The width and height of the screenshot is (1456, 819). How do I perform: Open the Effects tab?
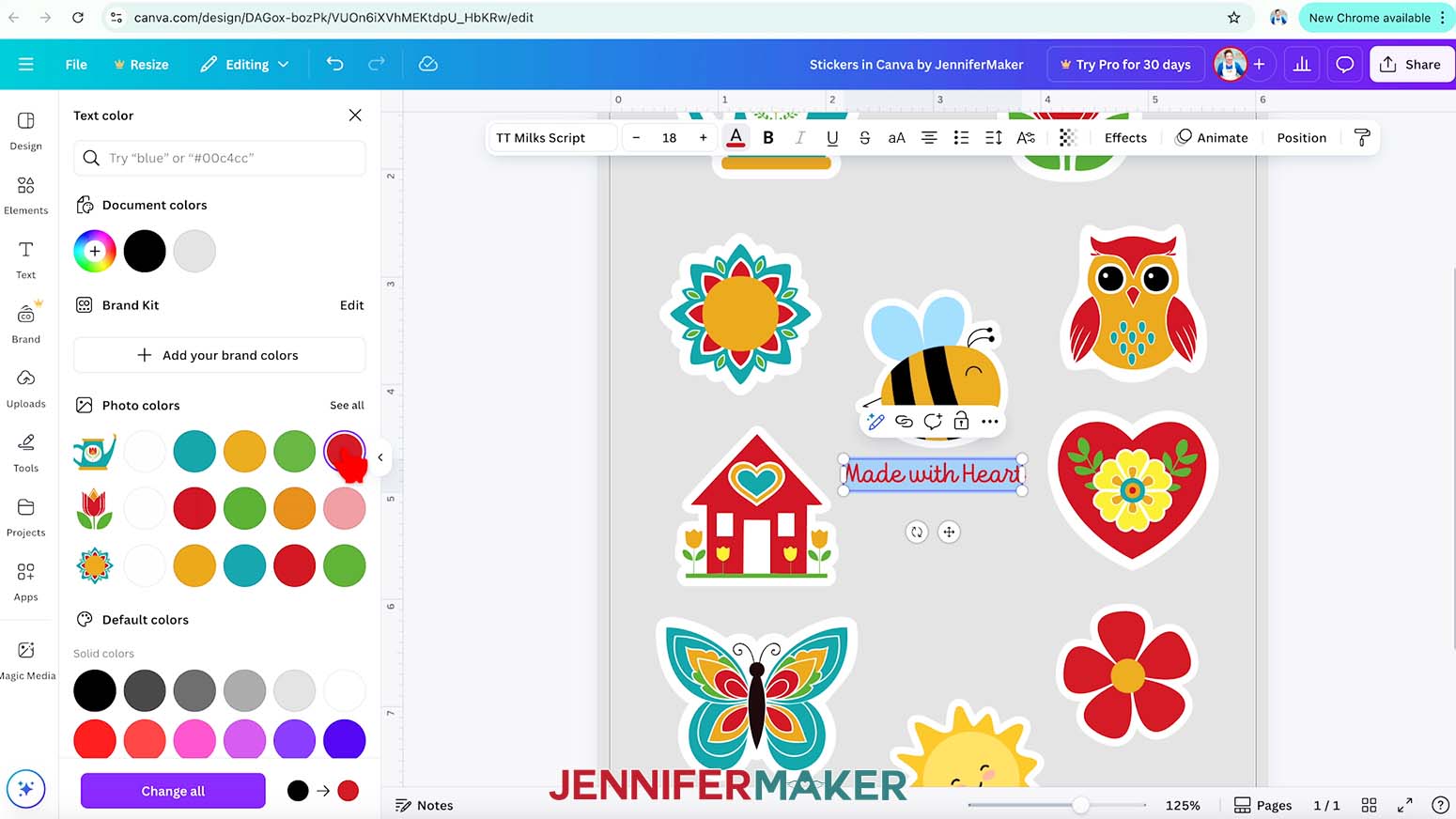[x=1125, y=137]
